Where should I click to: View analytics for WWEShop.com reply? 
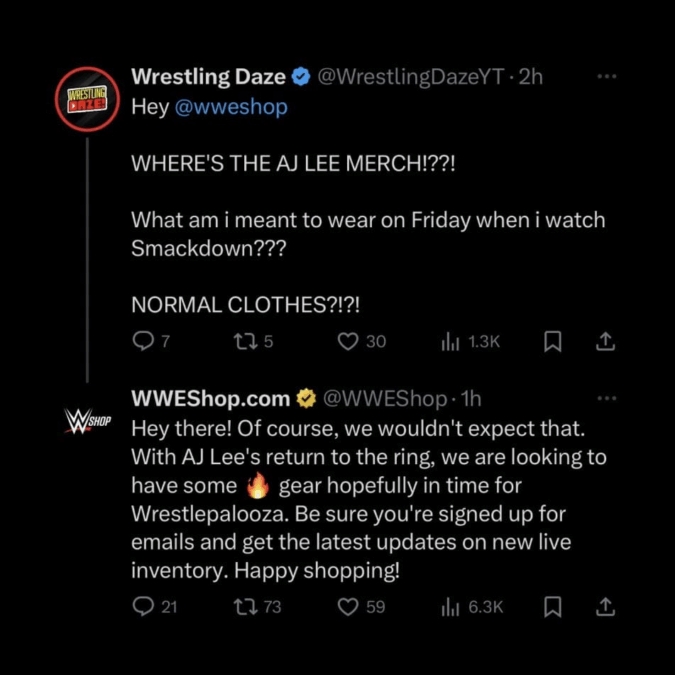pyautogui.click(x=450, y=606)
